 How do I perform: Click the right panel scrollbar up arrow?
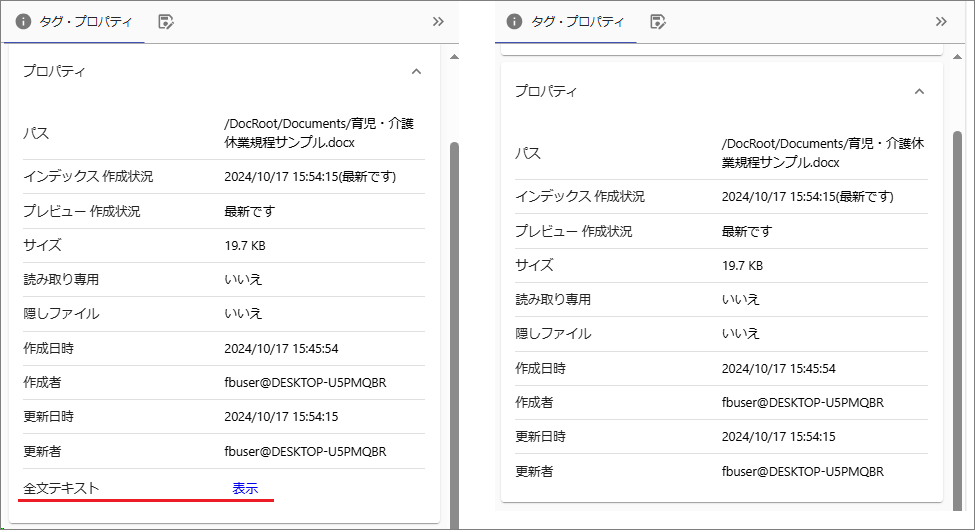(x=956, y=57)
